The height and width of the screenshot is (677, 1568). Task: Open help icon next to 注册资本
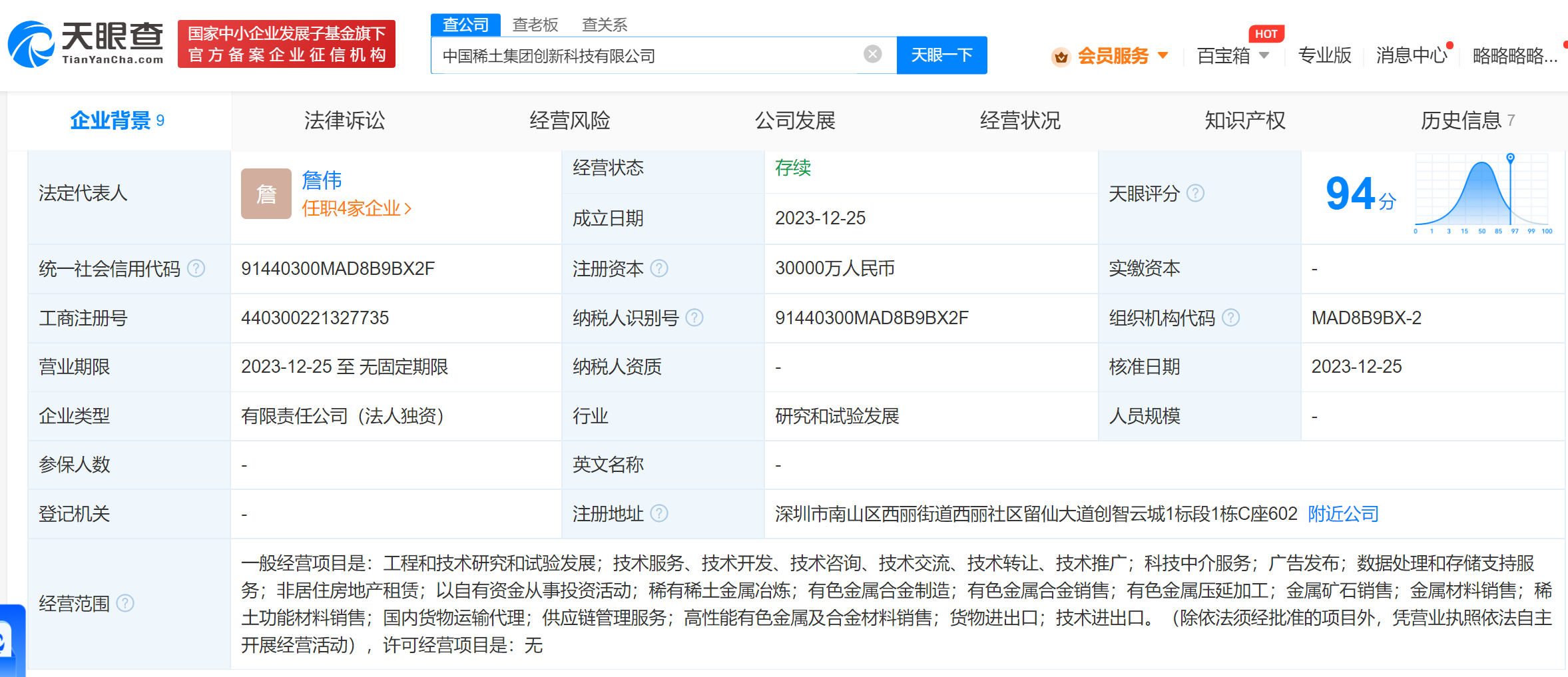(659, 268)
